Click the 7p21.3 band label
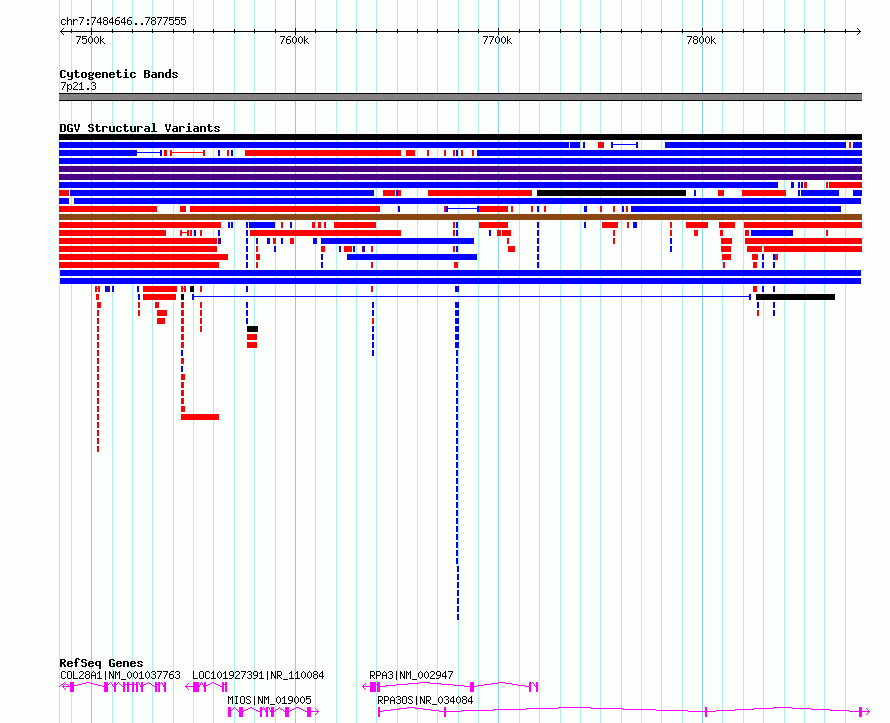Screen dimensions: 890x723 [x=78, y=86]
